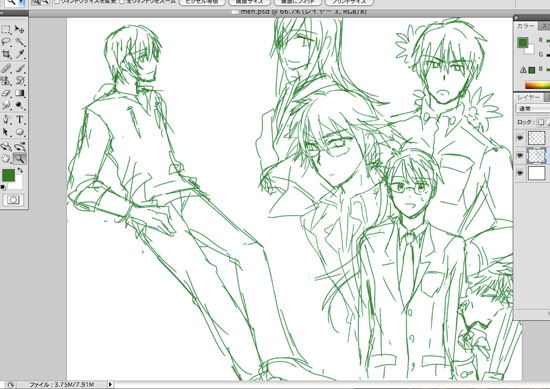Select the Clone Stamp tool
Image resolution: width=550 pixels, height=389 pixels.
click(7, 81)
